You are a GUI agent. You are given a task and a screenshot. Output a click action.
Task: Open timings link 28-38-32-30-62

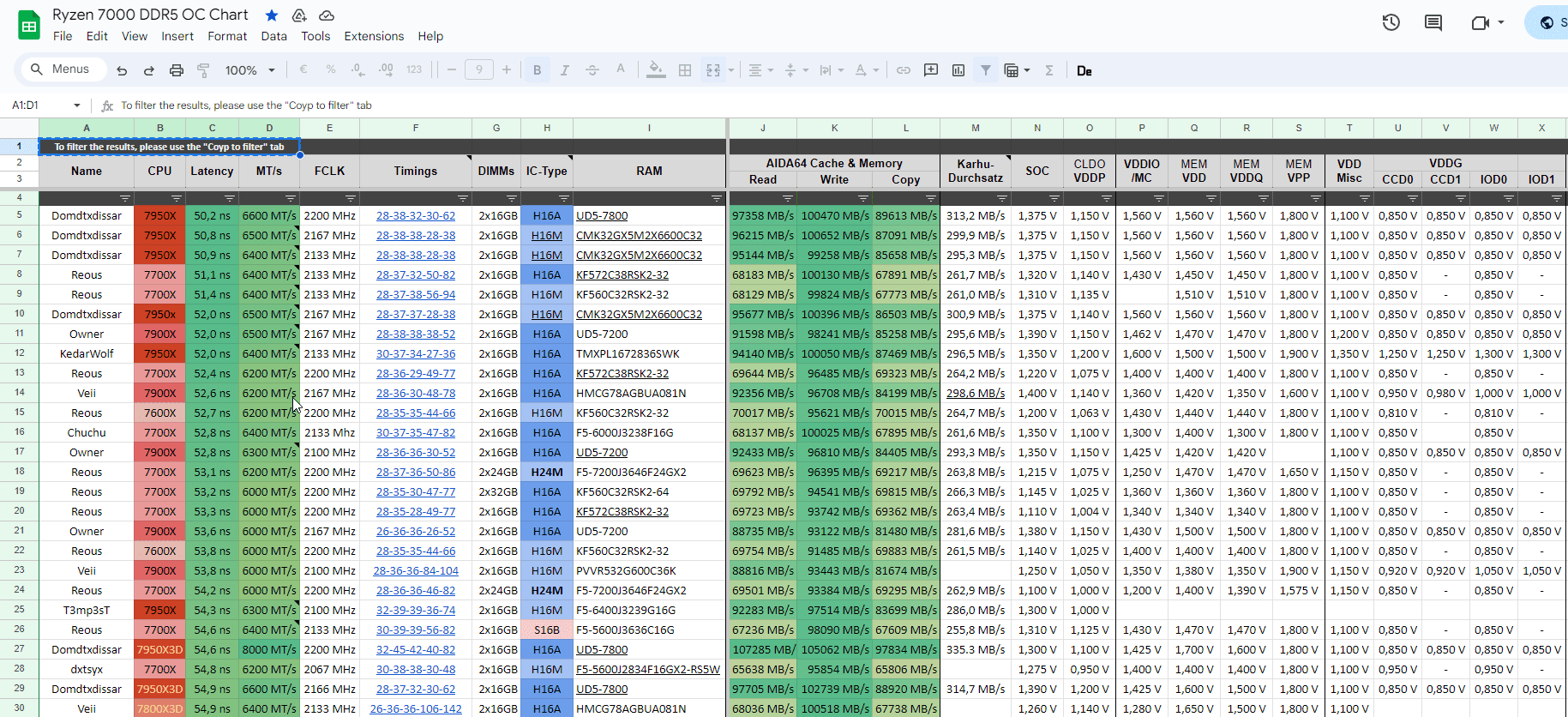pyautogui.click(x=416, y=216)
